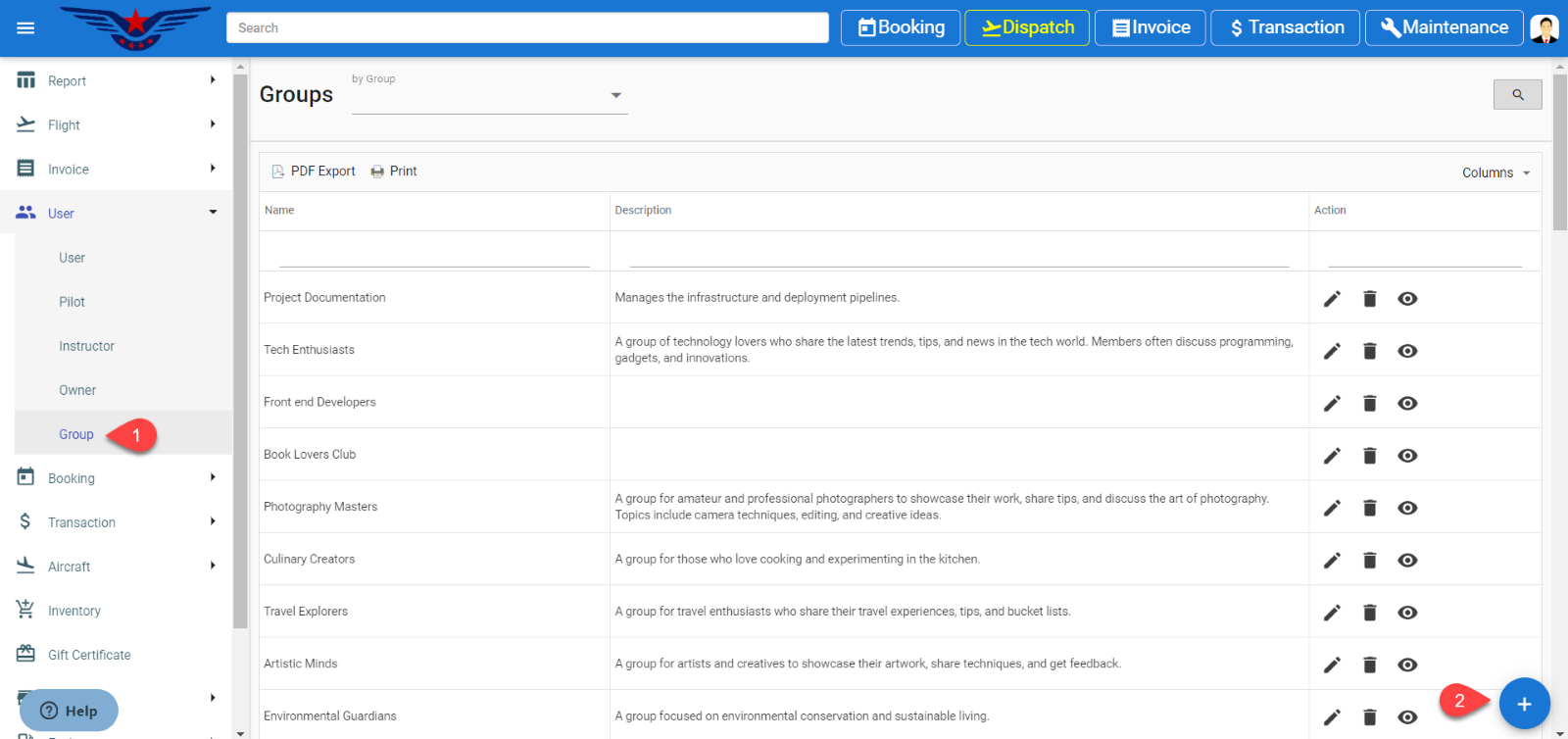Open the Columns dropdown

coord(1495,172)
